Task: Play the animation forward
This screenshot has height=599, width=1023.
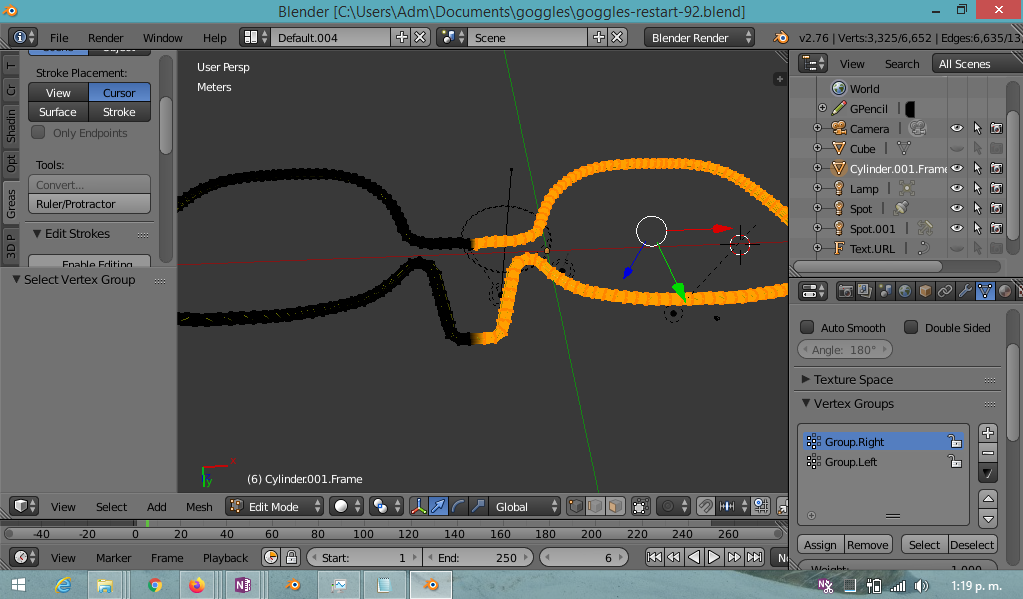Action: [714, 557]
